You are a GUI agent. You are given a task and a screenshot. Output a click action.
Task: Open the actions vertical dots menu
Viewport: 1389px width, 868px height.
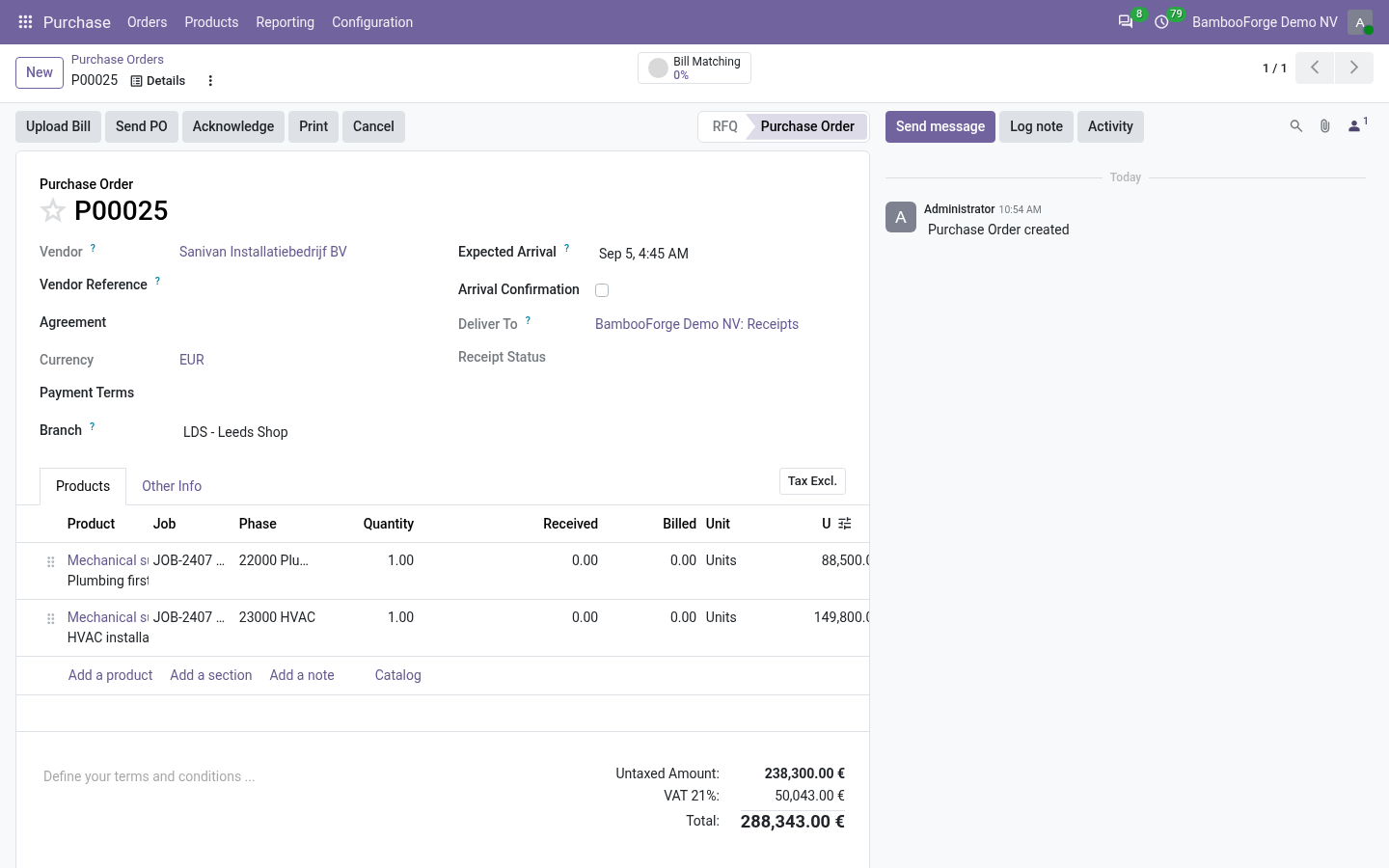pyautogui.click(x=210, y=81)
